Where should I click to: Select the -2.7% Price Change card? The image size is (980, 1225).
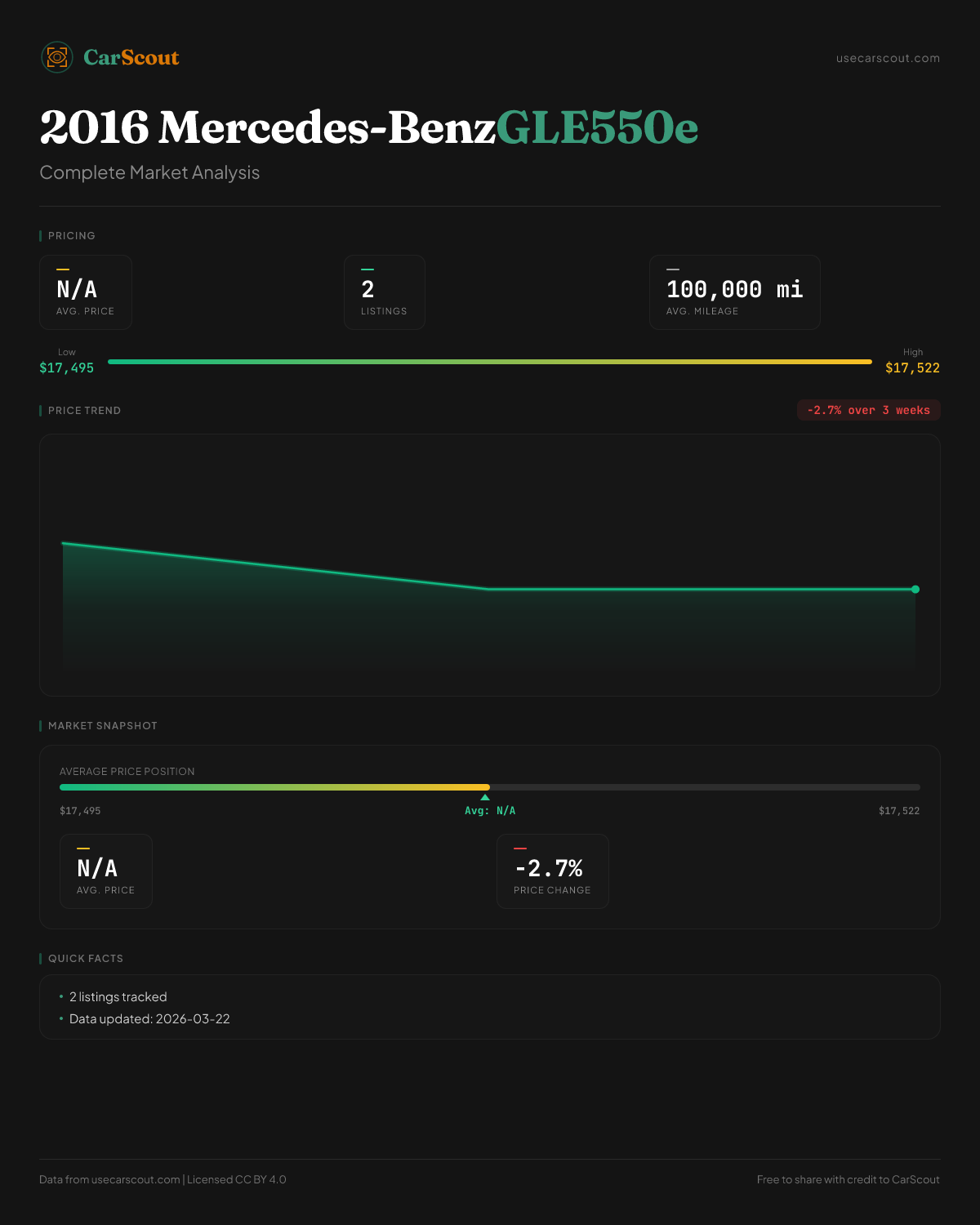coord(552,871)
